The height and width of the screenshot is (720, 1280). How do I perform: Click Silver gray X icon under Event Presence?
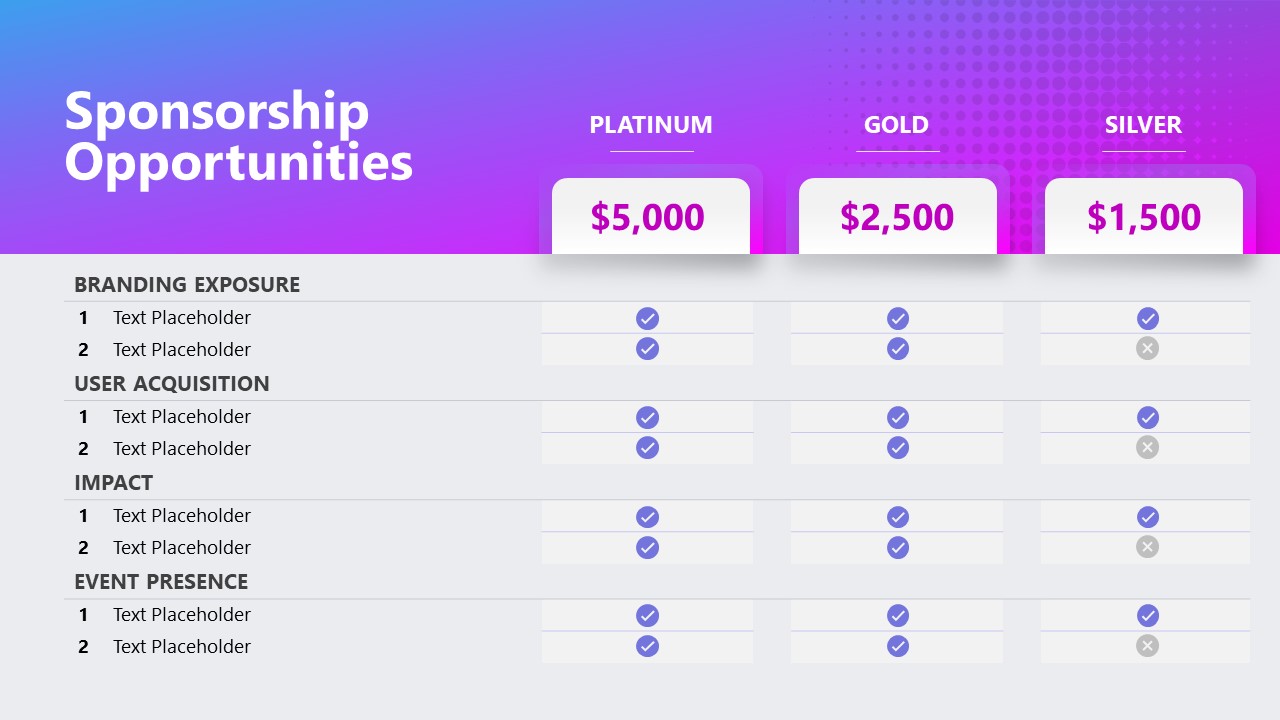point(1148,646)
